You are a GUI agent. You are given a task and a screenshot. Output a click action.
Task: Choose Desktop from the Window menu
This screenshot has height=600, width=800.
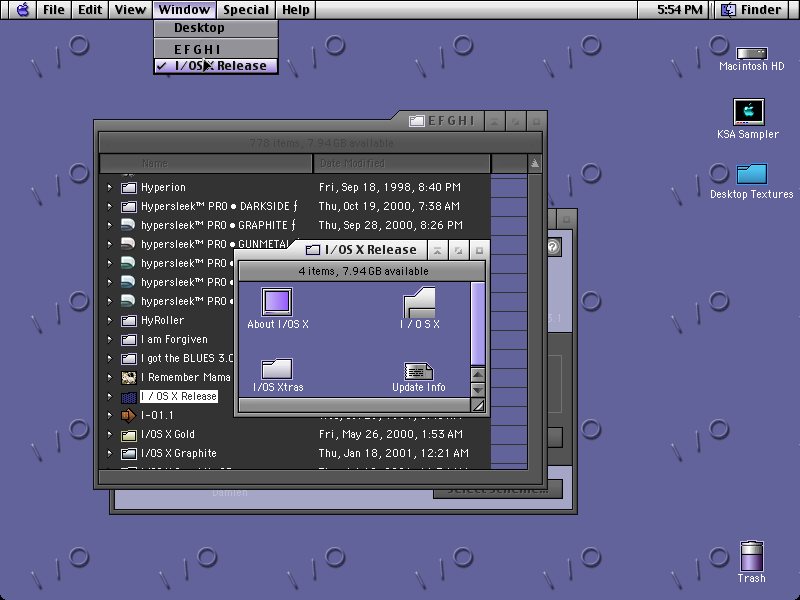pos(216,28)
